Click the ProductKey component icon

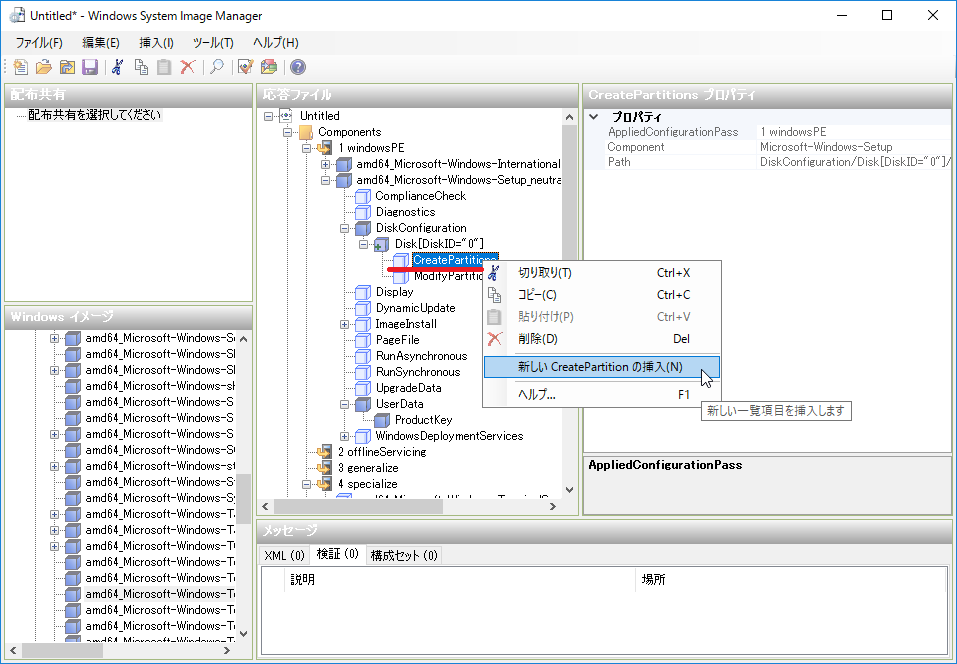[x=382, y=420]
